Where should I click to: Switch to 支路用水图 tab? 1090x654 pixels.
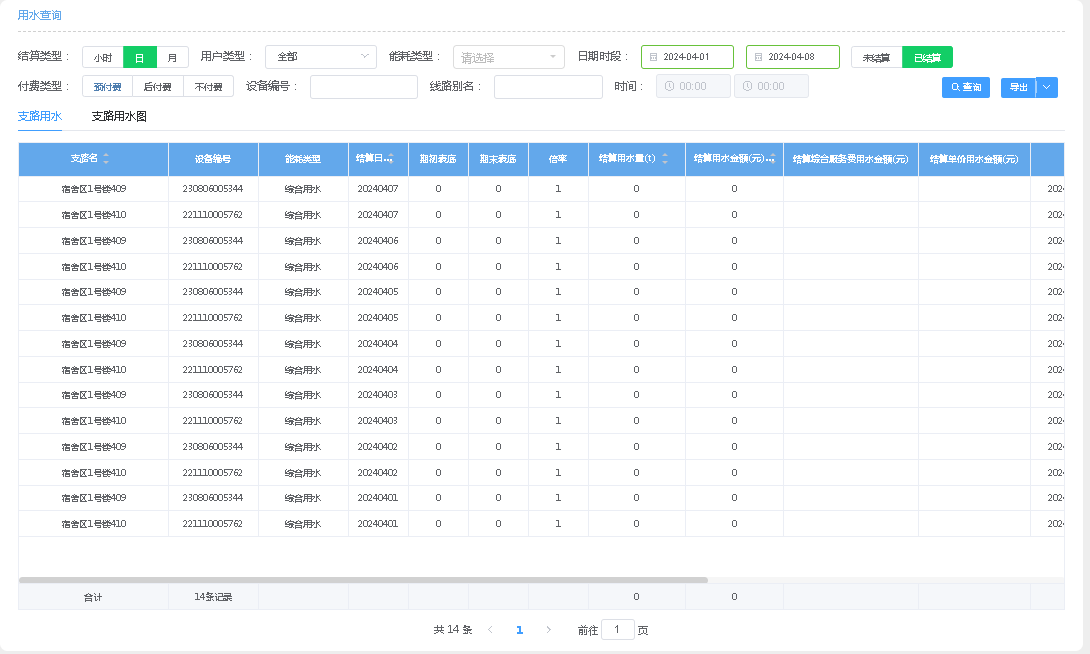click(119, 117)
